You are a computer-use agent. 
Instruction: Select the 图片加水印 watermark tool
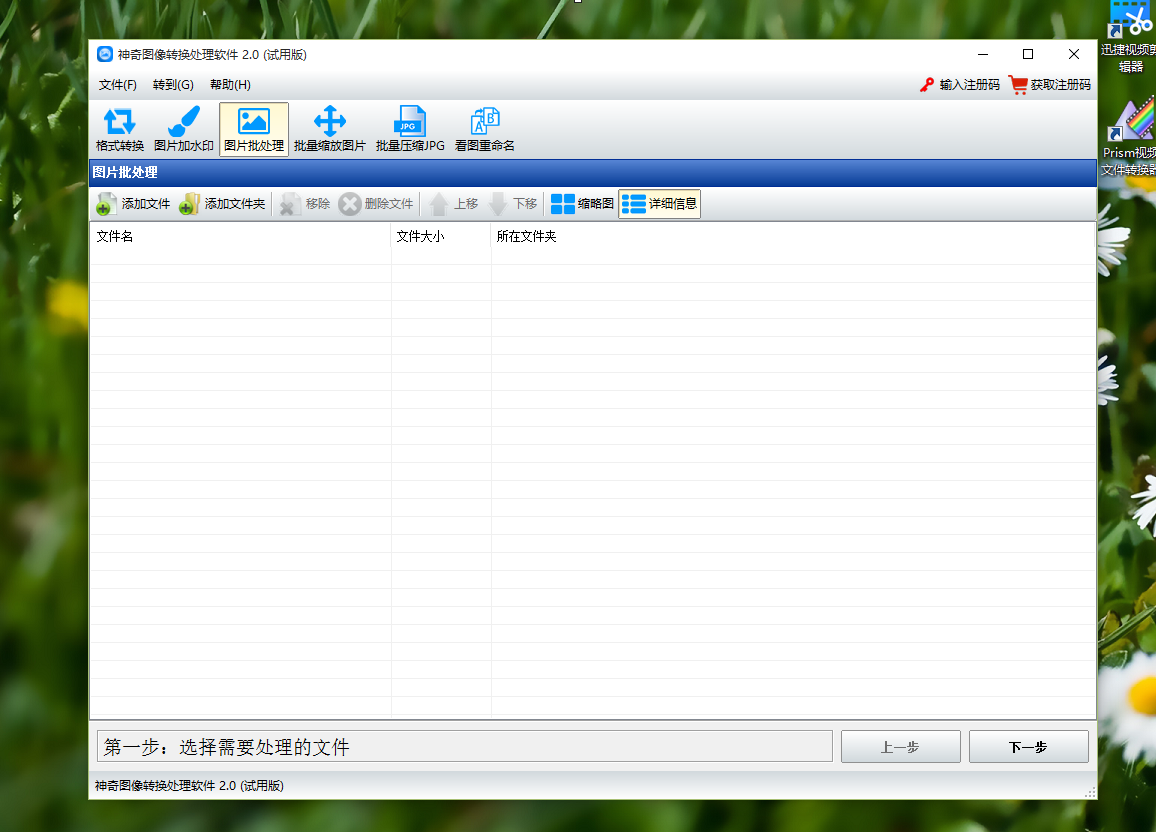184,129
